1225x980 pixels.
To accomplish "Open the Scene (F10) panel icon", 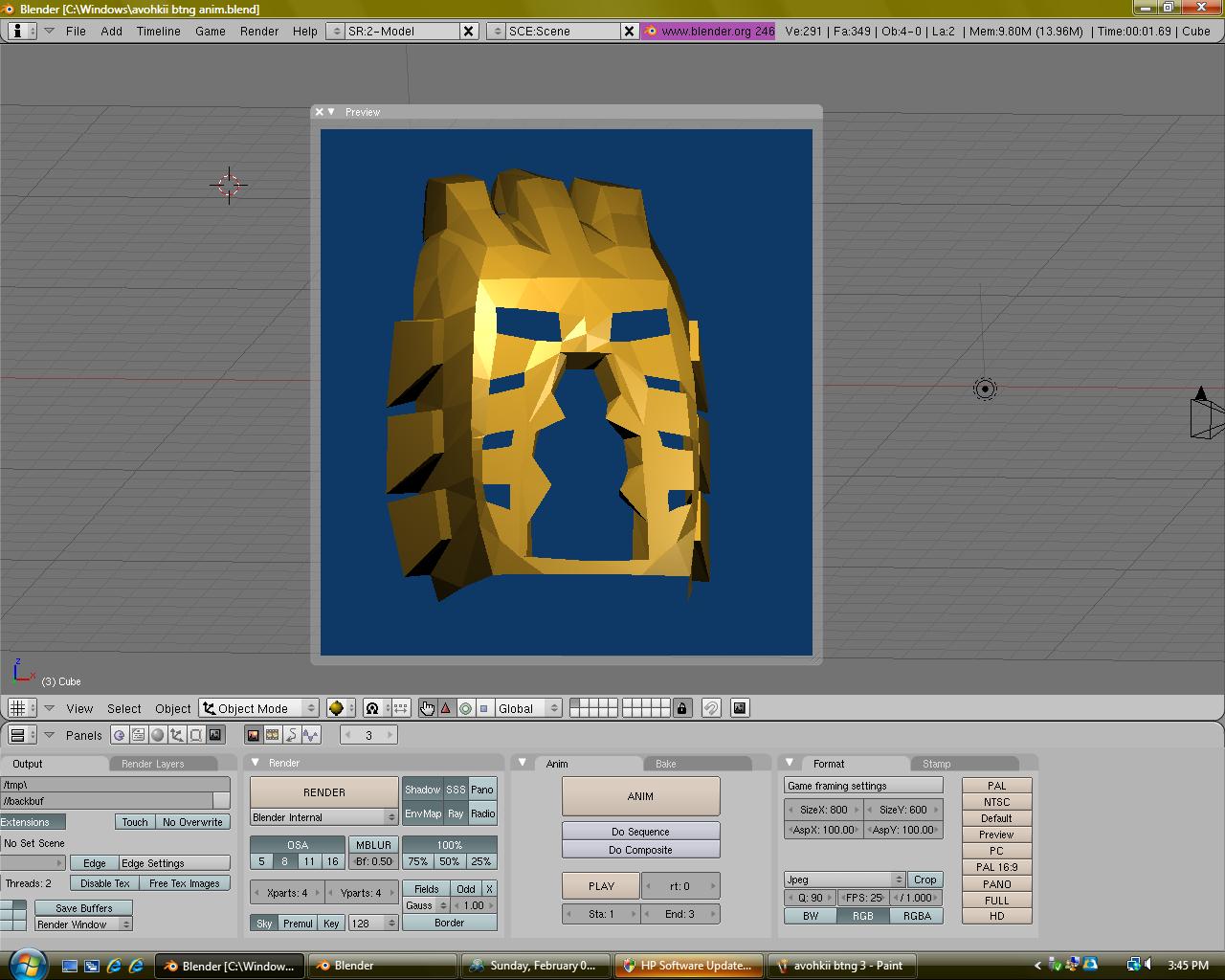I will coord(215,735).
